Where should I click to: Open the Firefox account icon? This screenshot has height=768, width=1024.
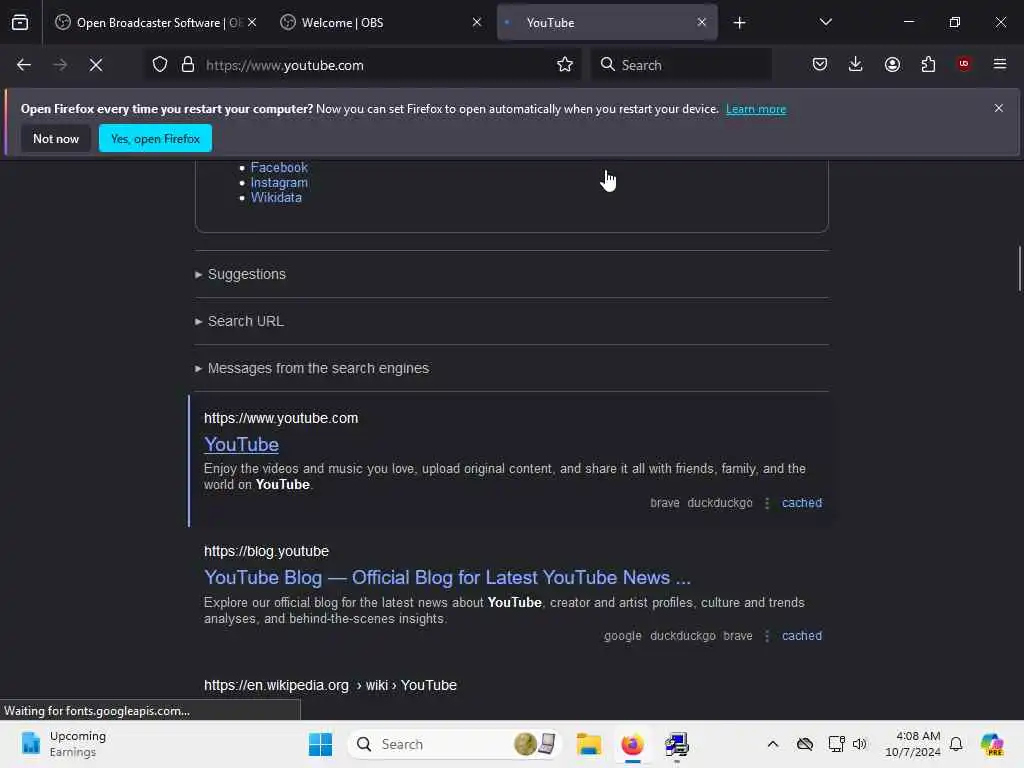[892, 64]
